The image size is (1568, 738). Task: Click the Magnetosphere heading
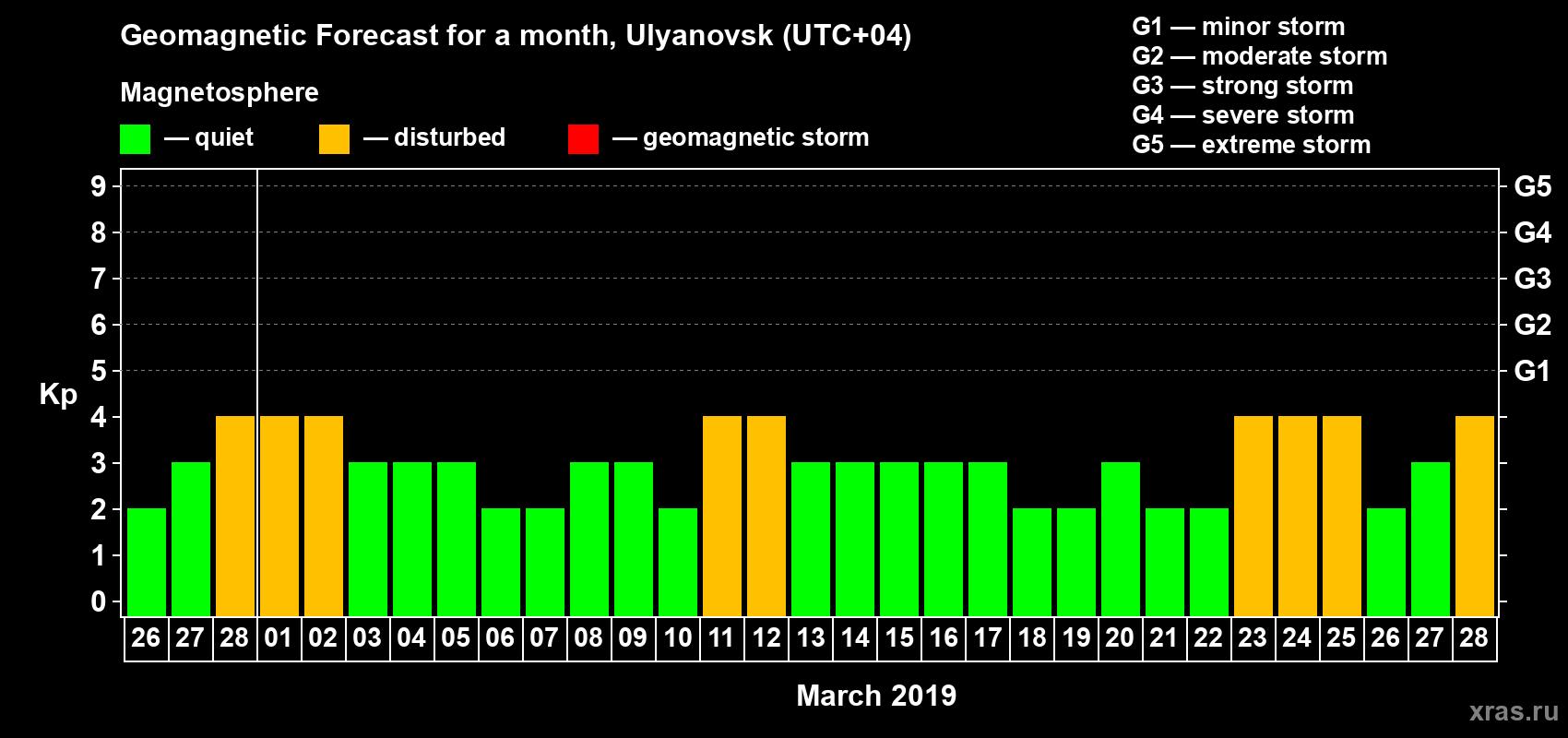pyautogui.click(x=220, y=92)
